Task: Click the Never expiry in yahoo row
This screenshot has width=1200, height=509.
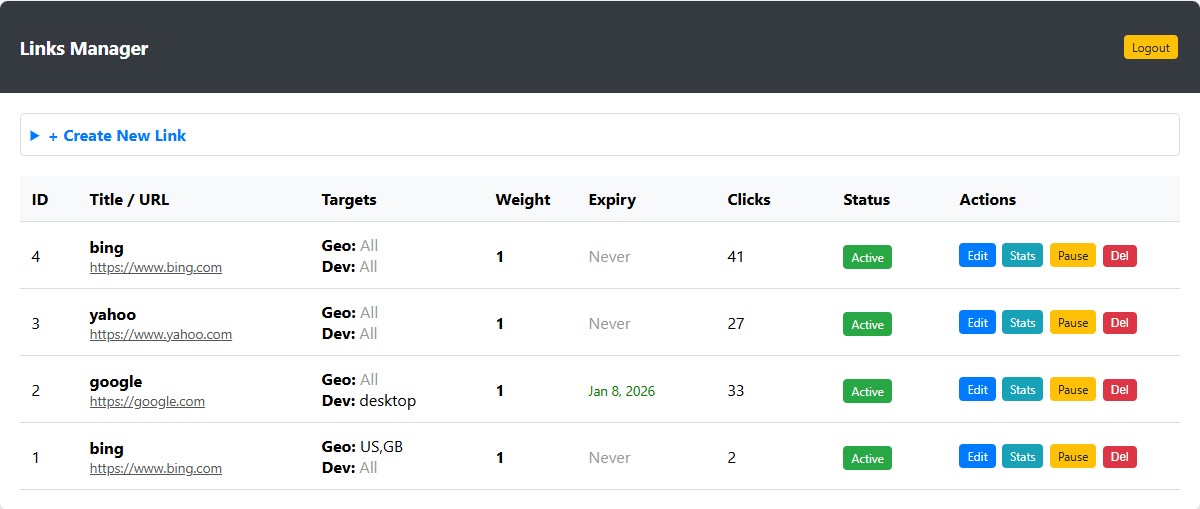Action: (x=609, y=323)
